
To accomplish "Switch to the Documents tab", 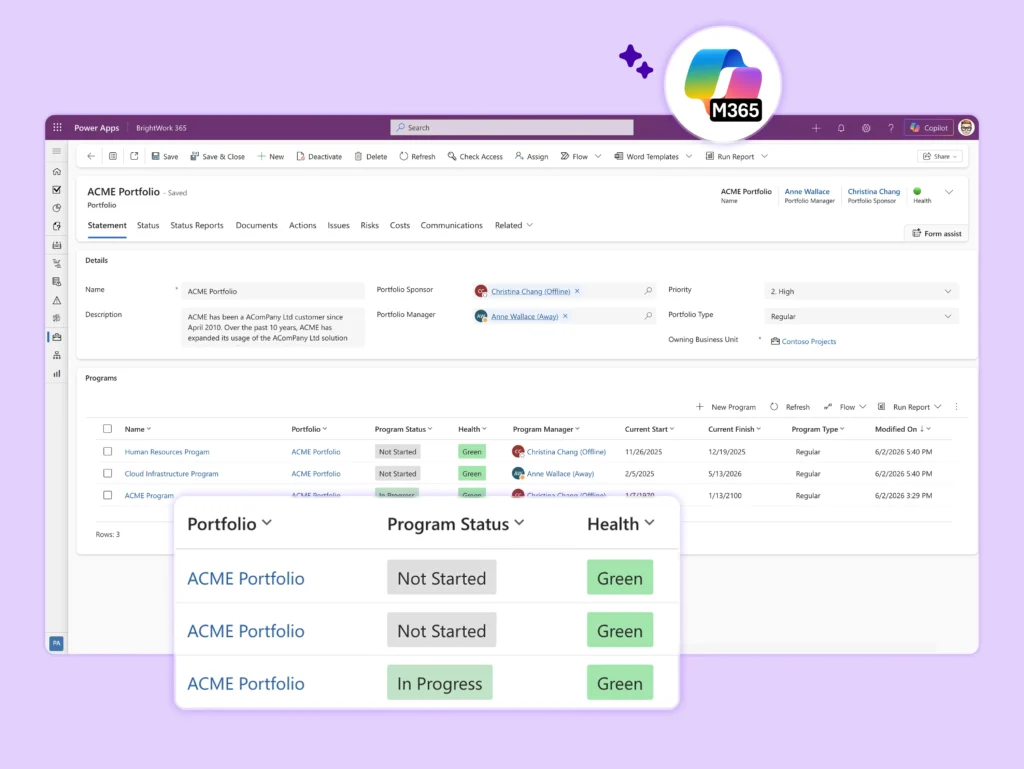I will click(x=257, y=225).
